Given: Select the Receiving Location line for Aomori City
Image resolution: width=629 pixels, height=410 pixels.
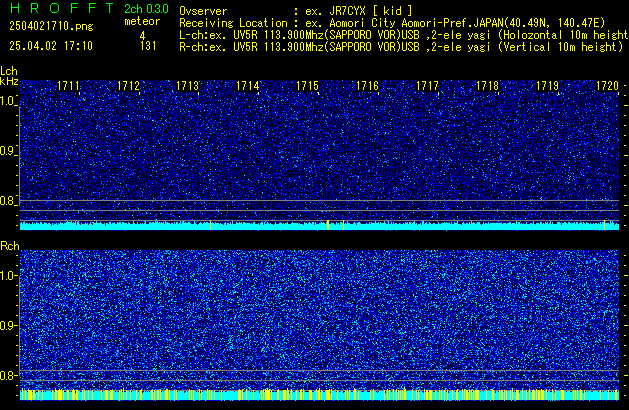Looking at the screenshot, I should click(x=392, y=23).
